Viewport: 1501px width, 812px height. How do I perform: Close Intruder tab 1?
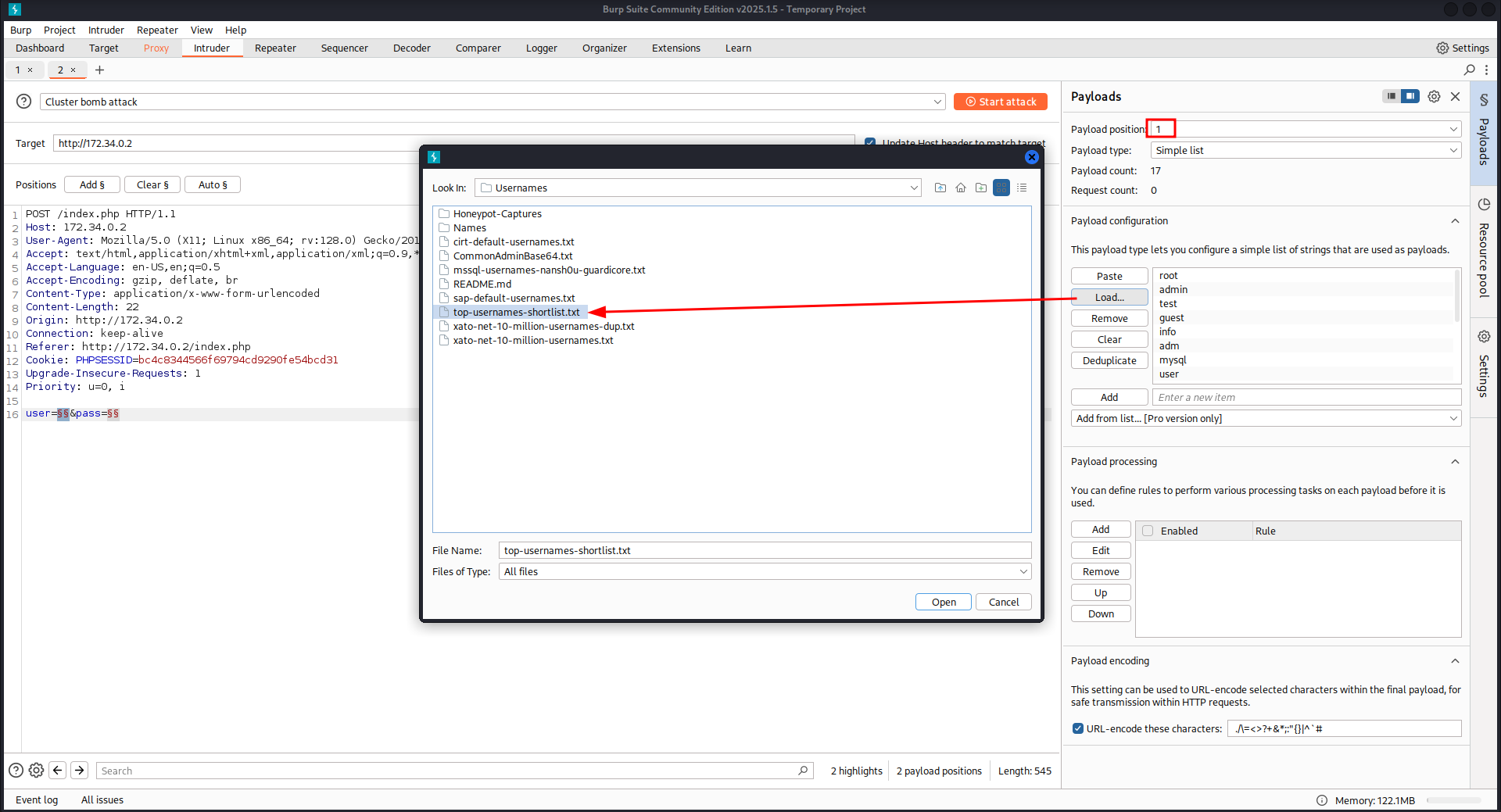point(30,70)
